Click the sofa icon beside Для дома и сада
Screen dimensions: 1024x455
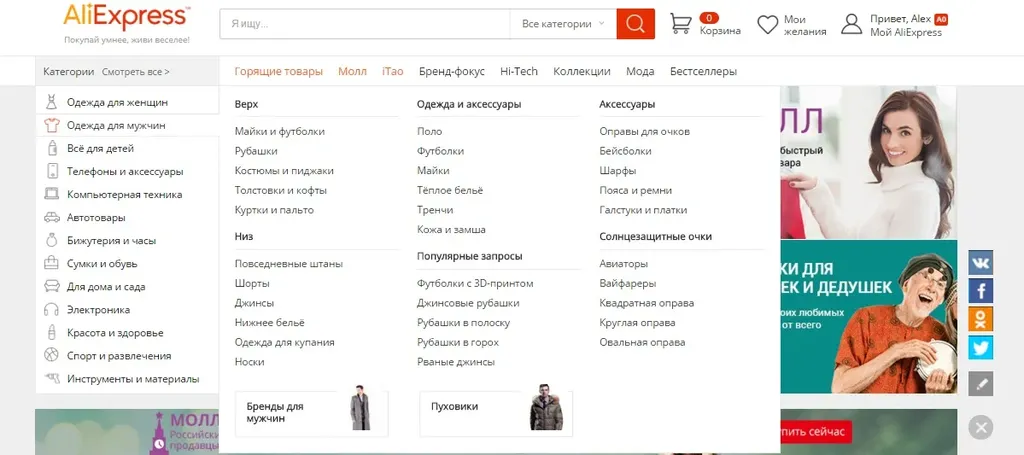(x=52, y=287)
